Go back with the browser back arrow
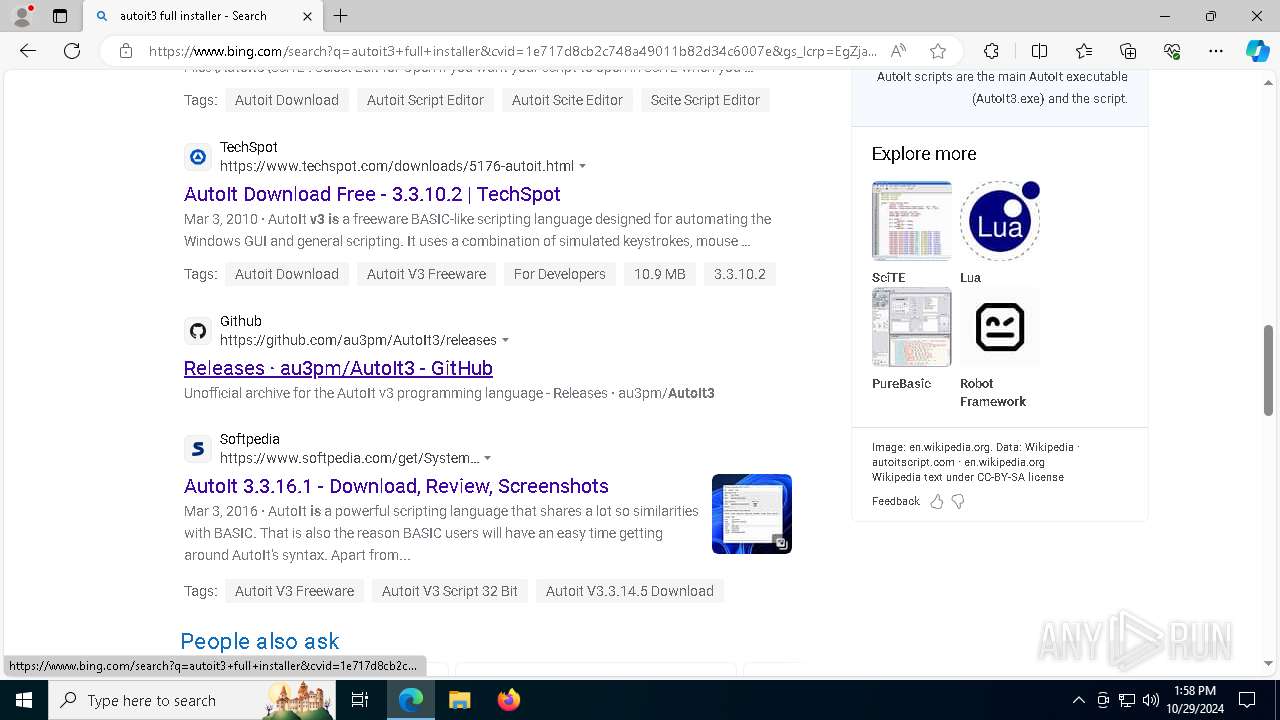This screenshot has height=720, width=1280. pos(28,51)
